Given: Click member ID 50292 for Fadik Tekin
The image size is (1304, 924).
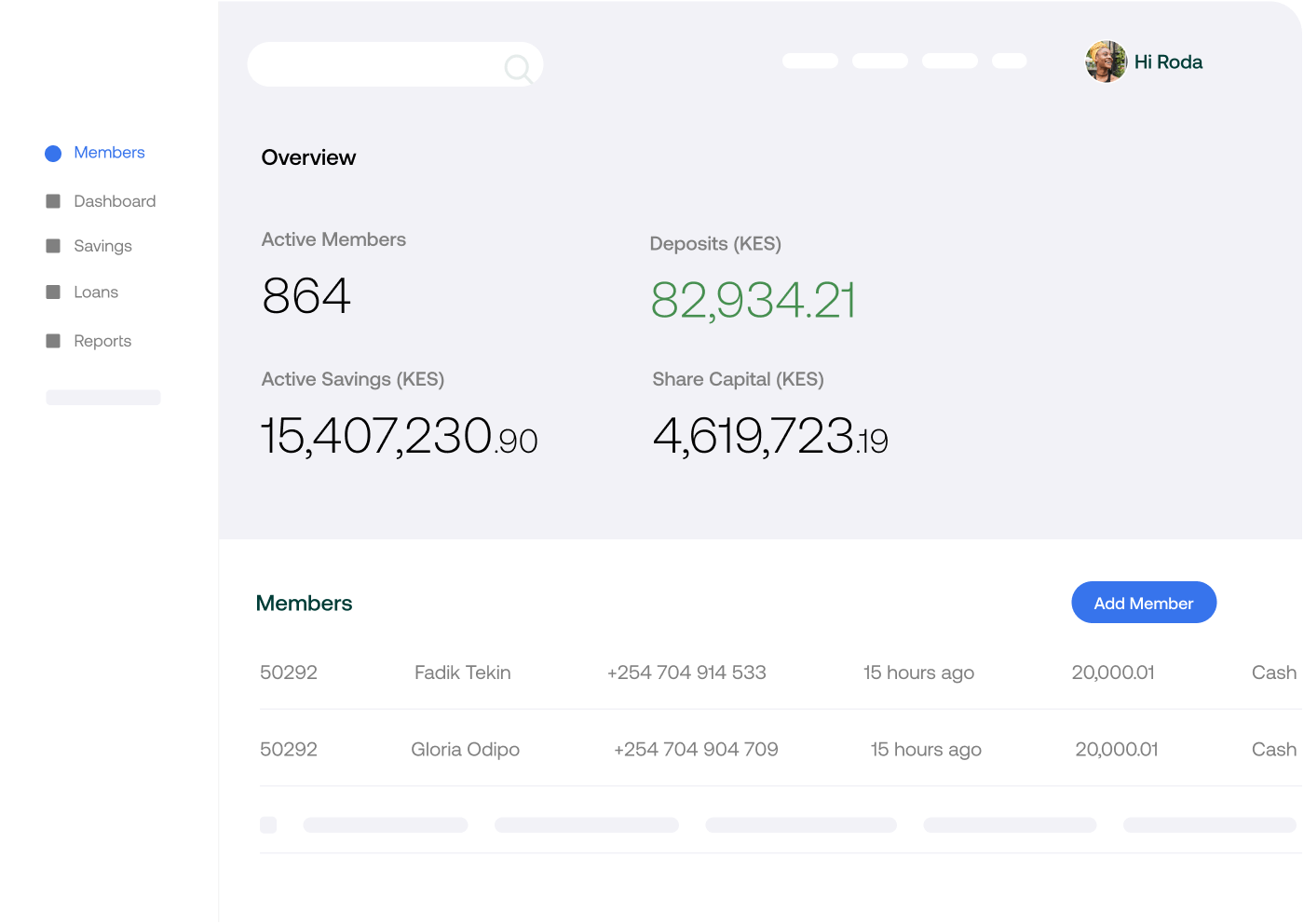Looking at the screenshot, I should coord(289,673).
